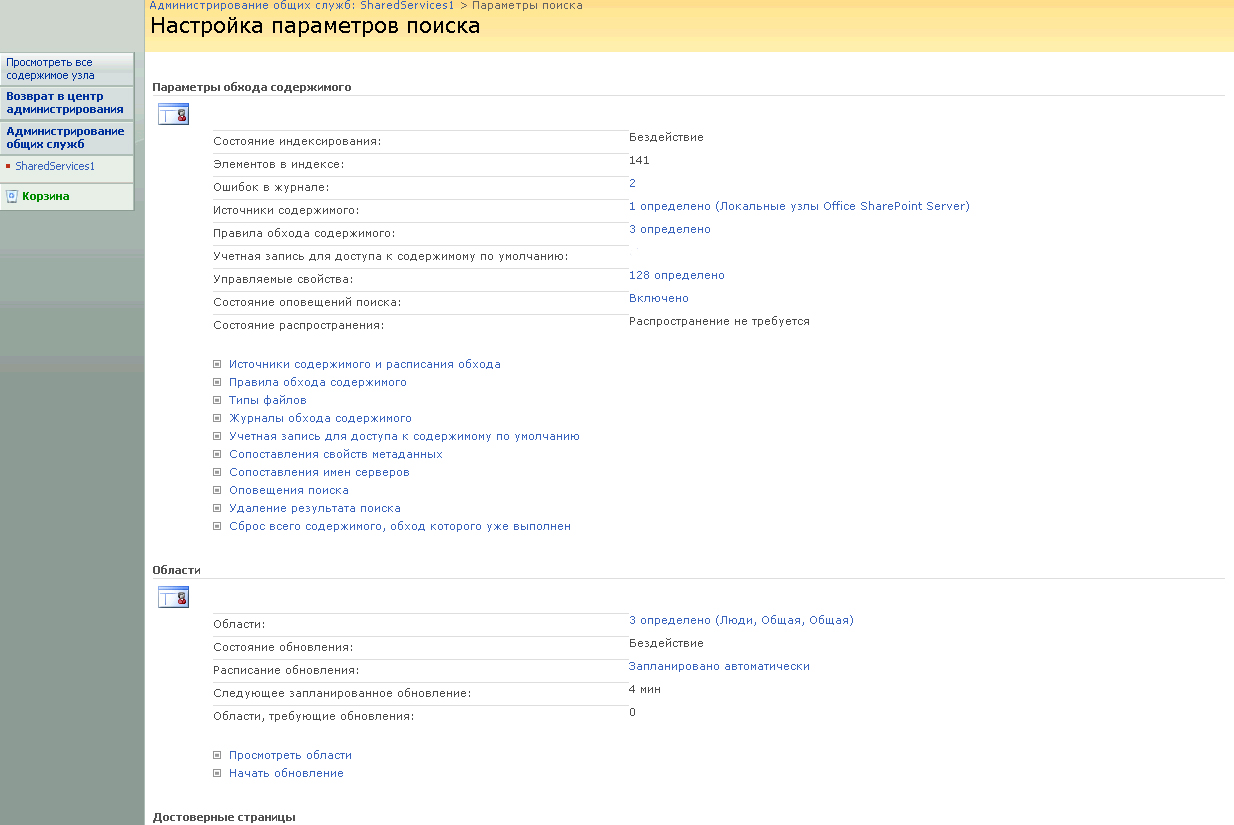This screenshot has width=1234, height=825.
Task: Open 3 определено (Люди, Общая, Общая) link
Action: [x=741, y=620]
